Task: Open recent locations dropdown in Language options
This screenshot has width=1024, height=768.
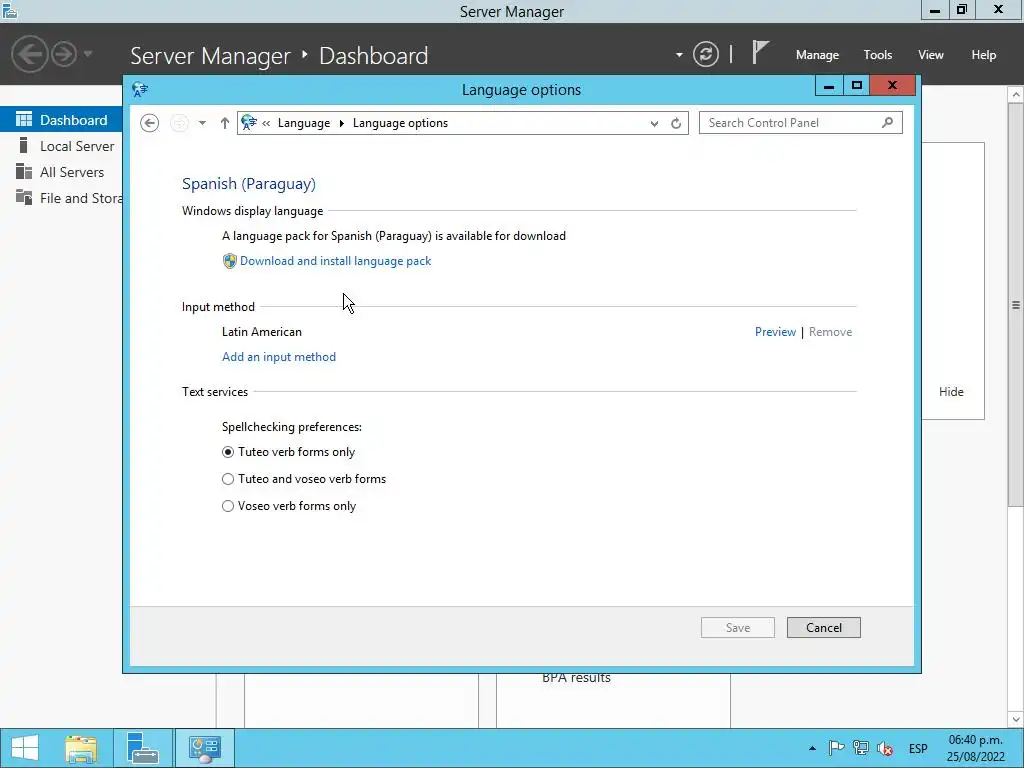Action: pos(202,123)
